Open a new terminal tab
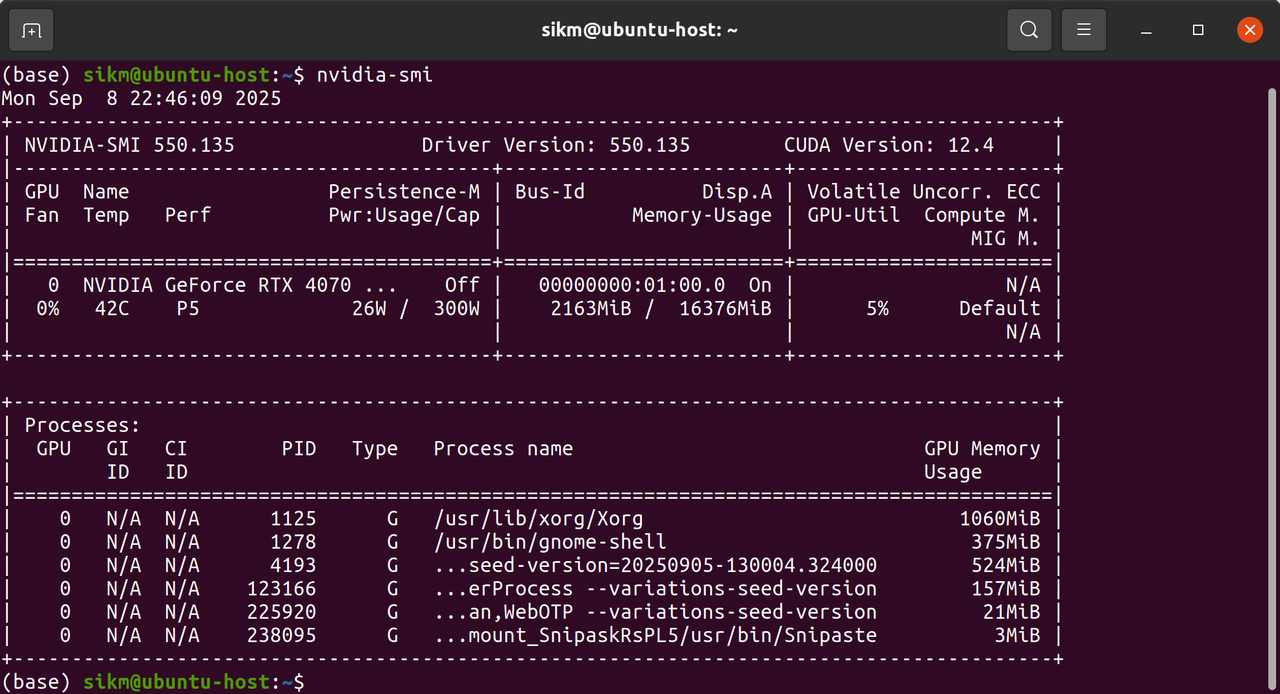The width and height of the screenshot is (1280, 694). coord(31,30)
